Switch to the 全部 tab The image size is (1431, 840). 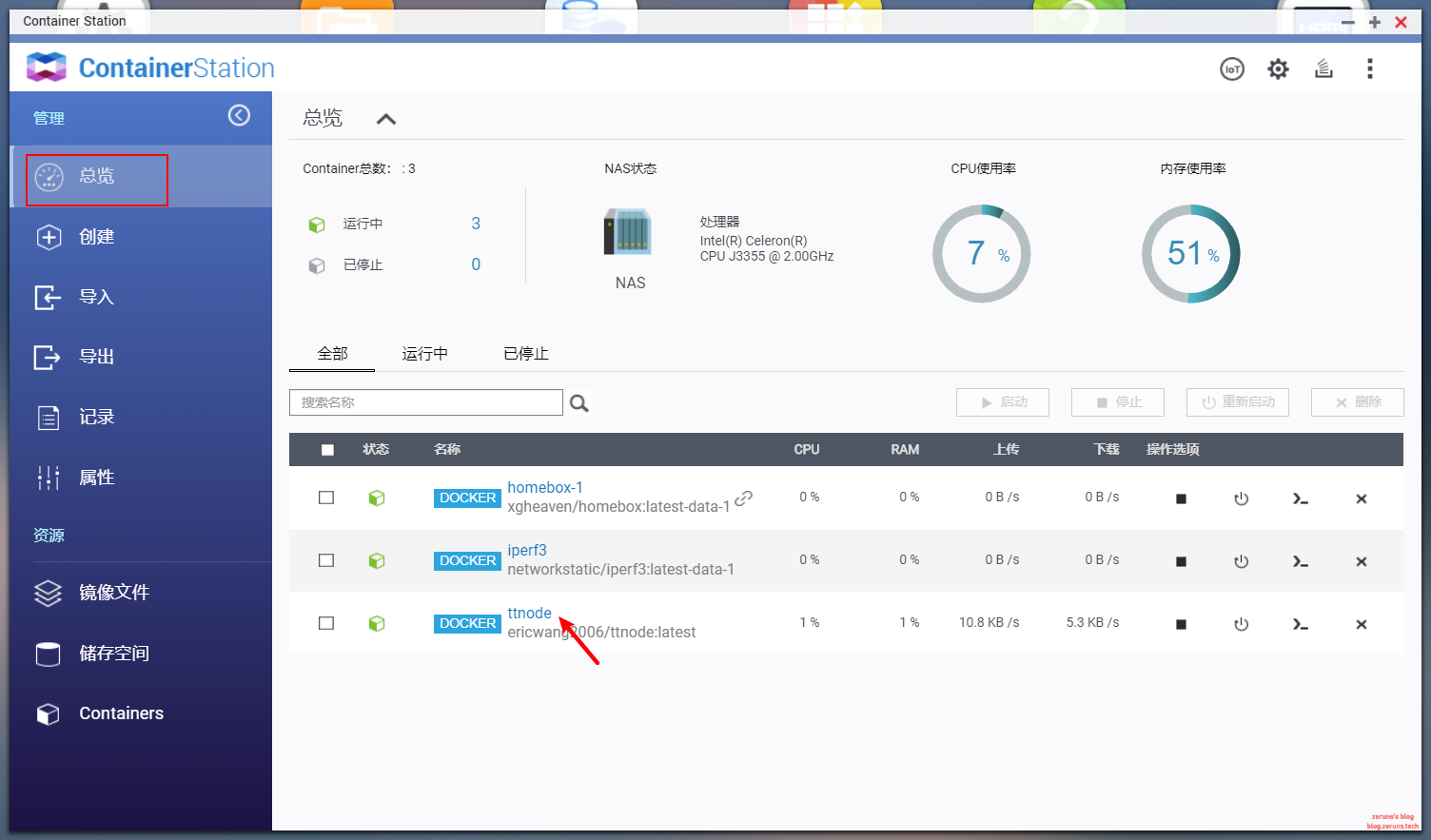[x=332, y=354]
